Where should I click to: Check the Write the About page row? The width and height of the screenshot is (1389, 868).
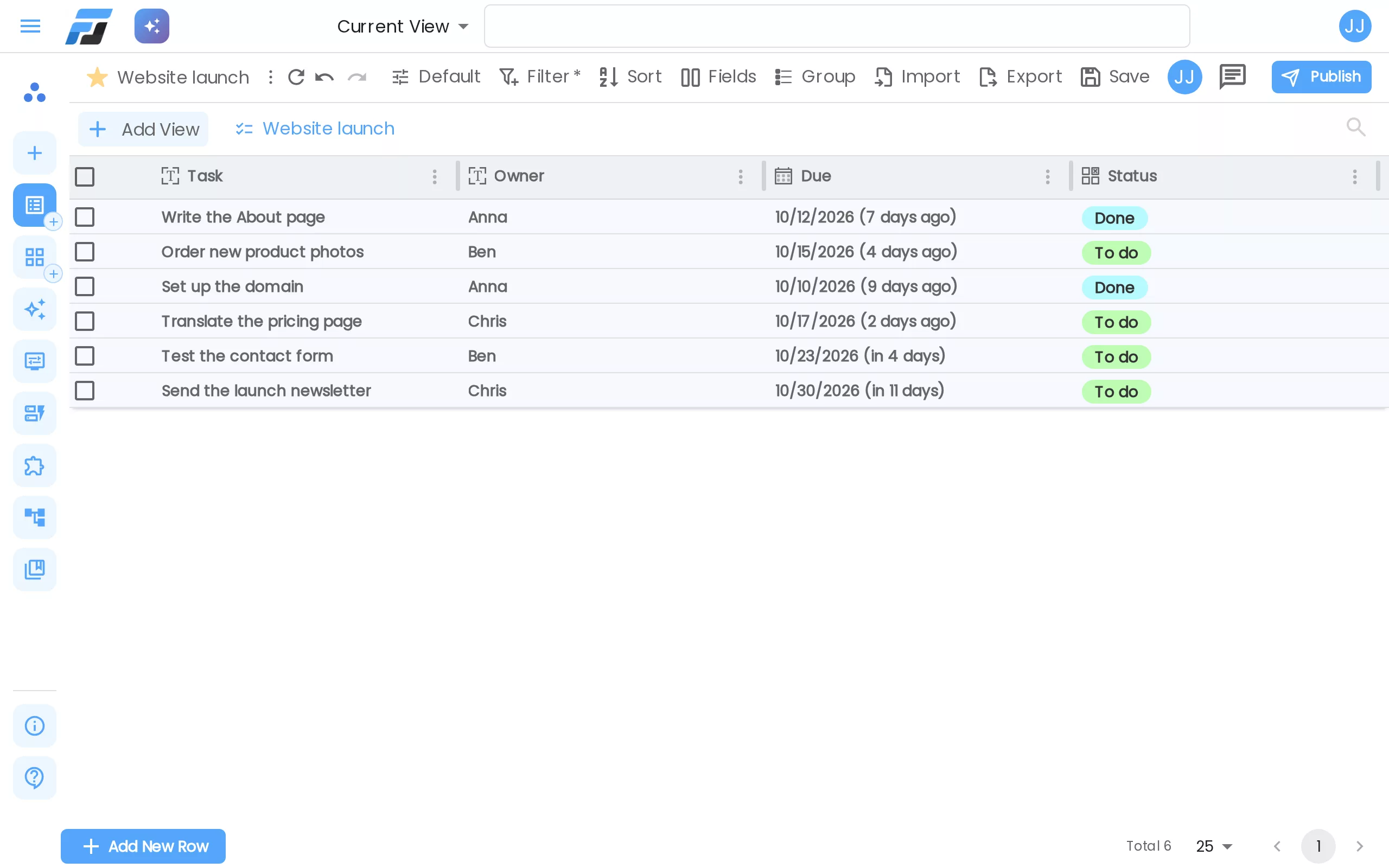coord(85,217)
